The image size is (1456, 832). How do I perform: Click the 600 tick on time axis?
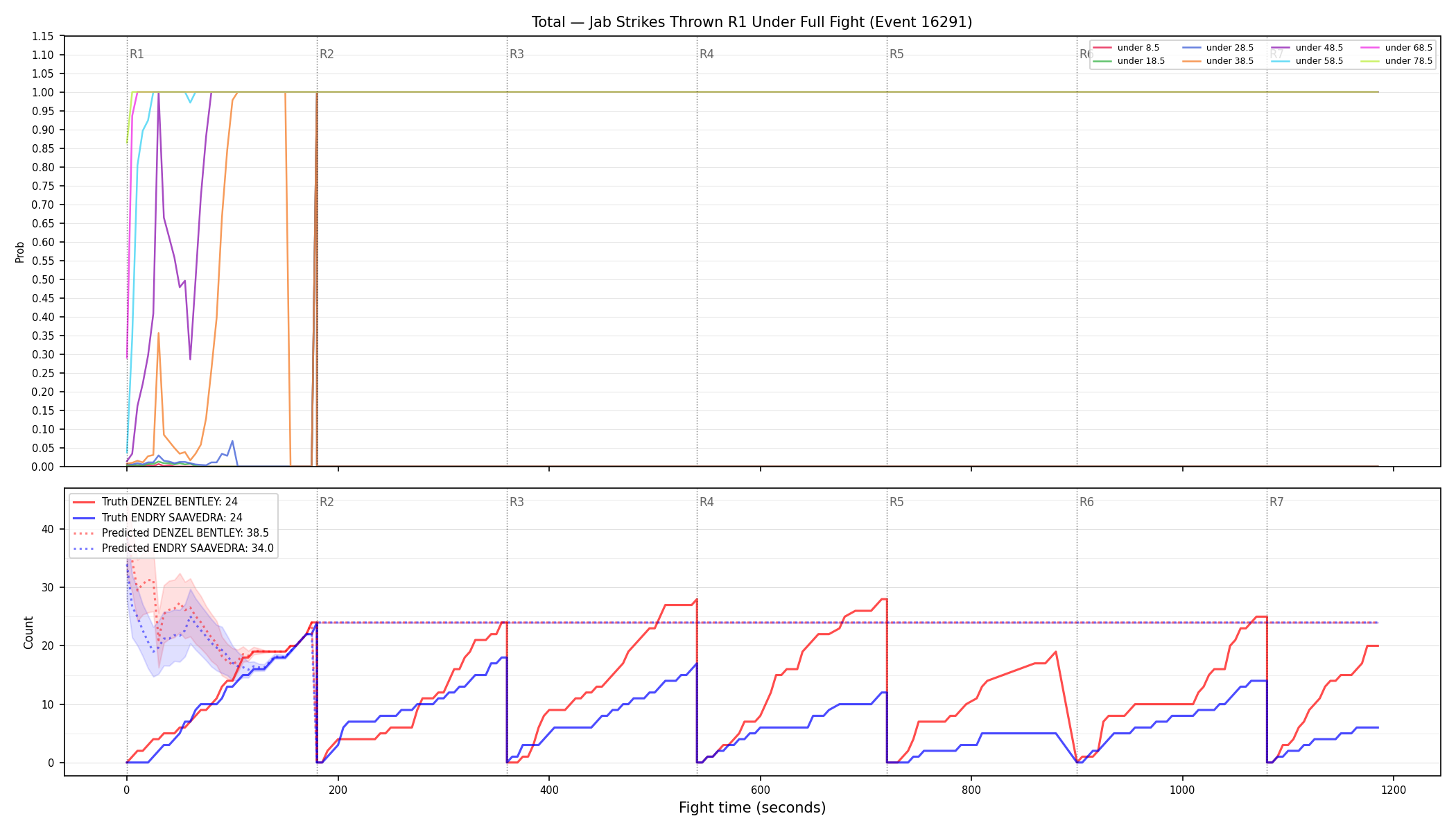[760, 790]
